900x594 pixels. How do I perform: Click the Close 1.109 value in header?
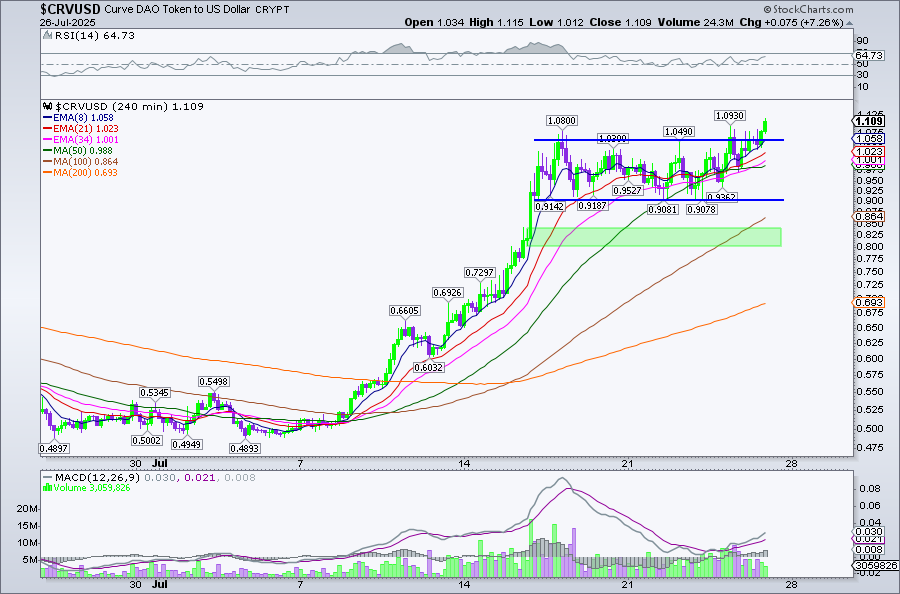coord(620,22)
